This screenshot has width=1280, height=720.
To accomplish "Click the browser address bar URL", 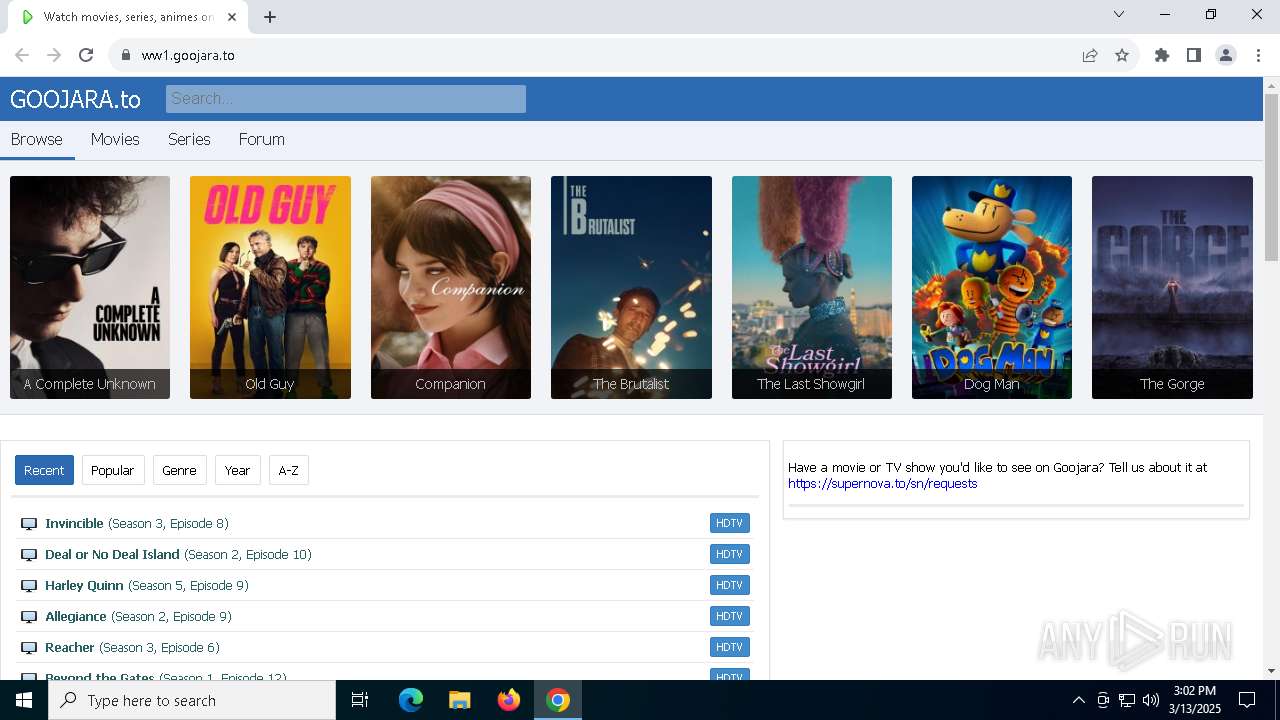I will tap(188, 55).
